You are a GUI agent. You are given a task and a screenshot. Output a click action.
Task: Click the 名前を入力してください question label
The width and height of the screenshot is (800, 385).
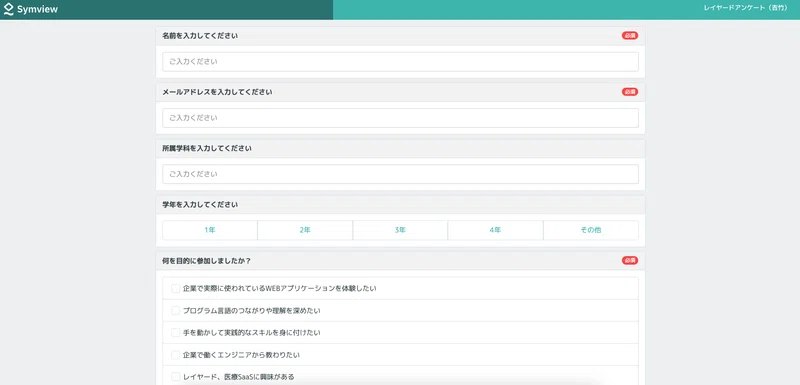pos(200,36)
